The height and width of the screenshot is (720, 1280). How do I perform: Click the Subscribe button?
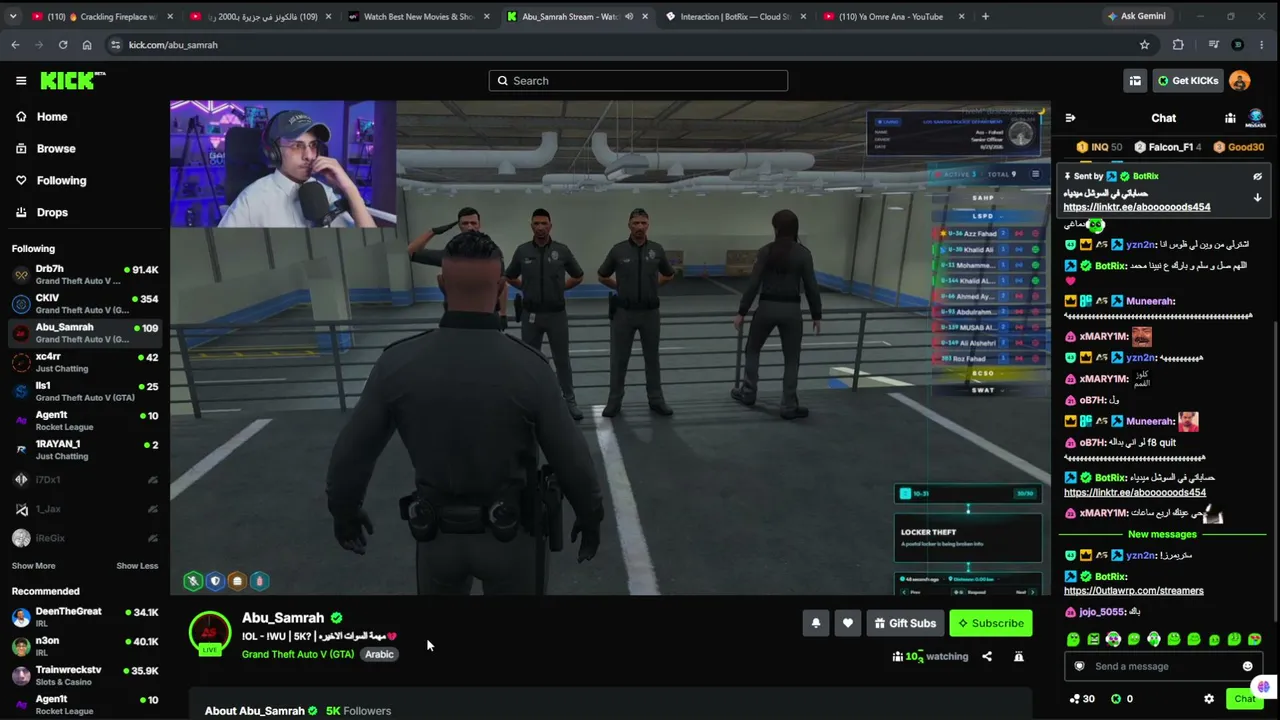(x=991, y=623)
